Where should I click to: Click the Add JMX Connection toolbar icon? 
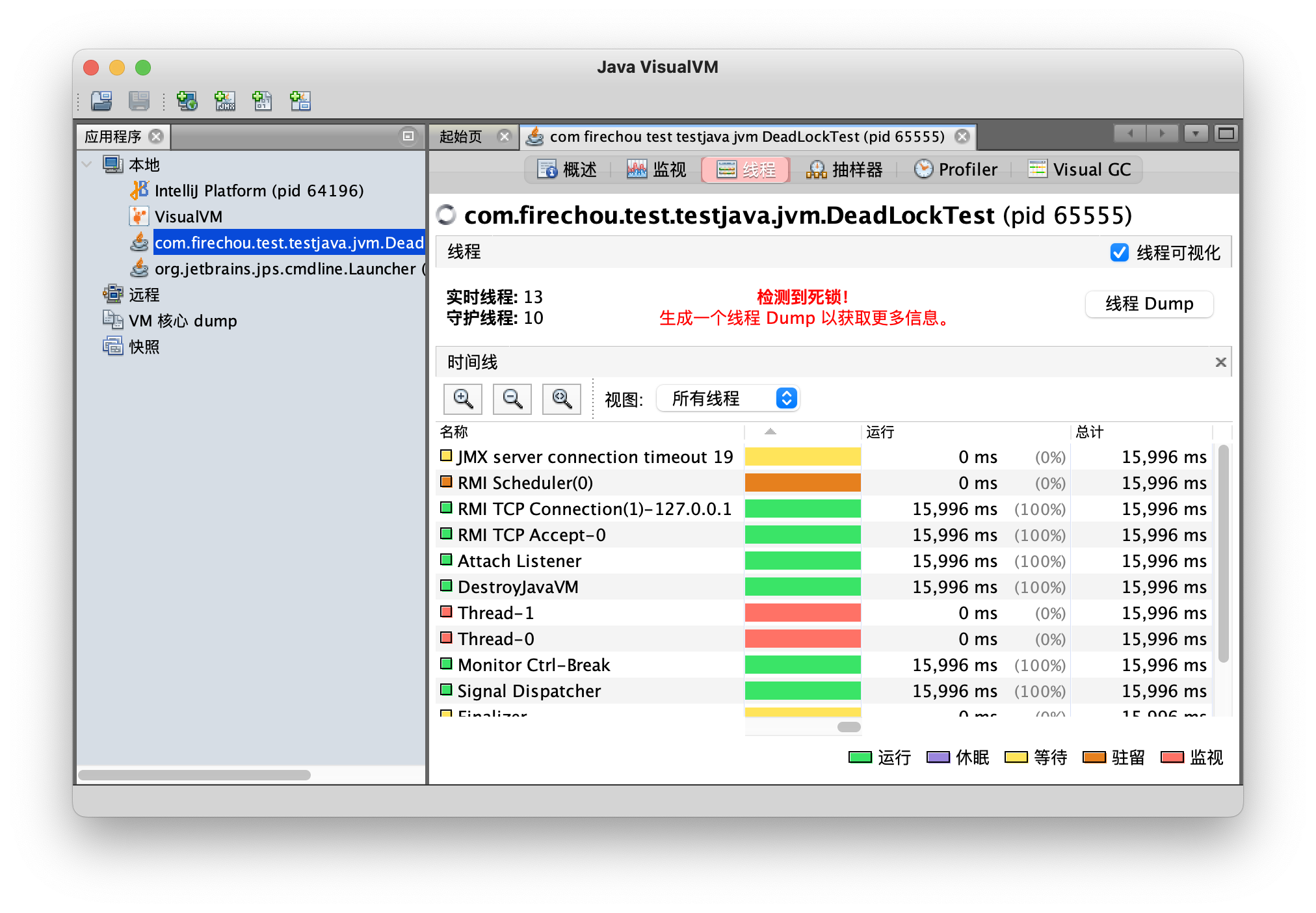coord(225,101)
